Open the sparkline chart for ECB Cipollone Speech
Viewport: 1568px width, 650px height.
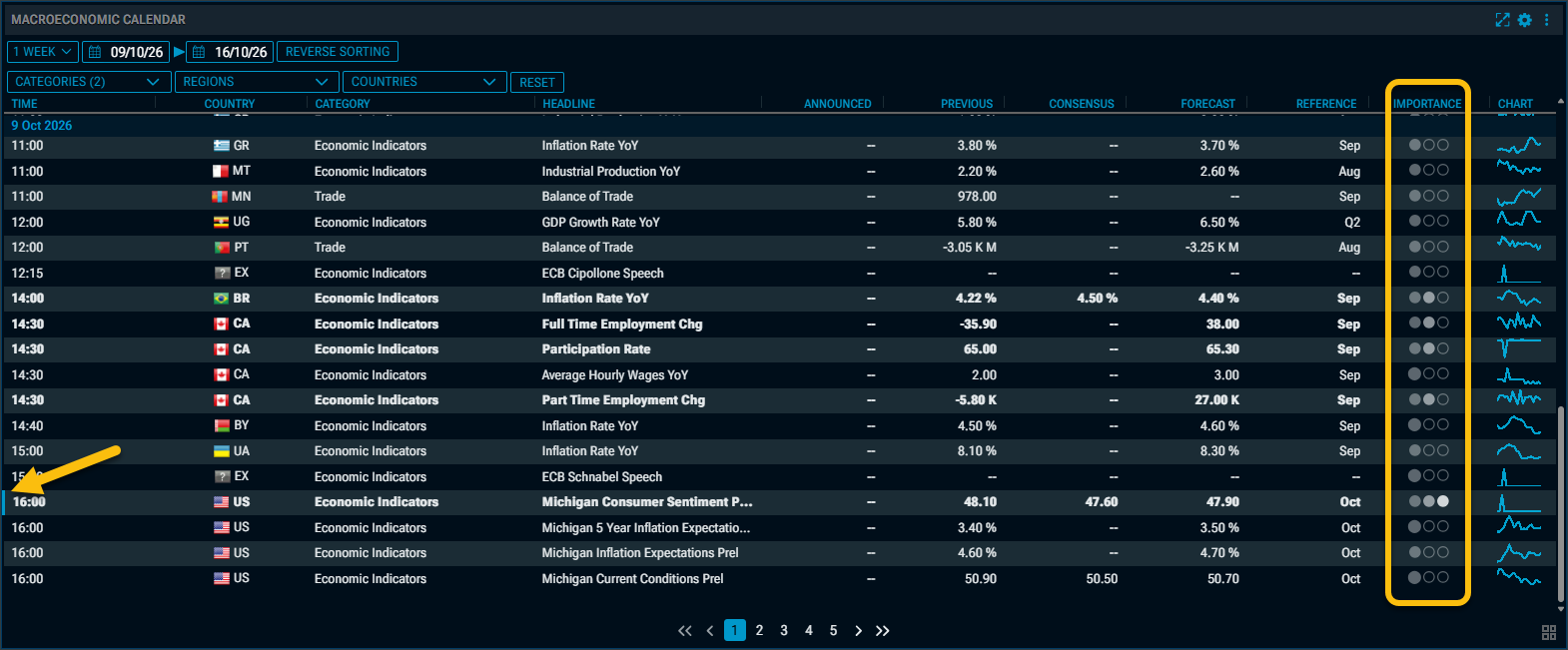[x=1519, y=272]
